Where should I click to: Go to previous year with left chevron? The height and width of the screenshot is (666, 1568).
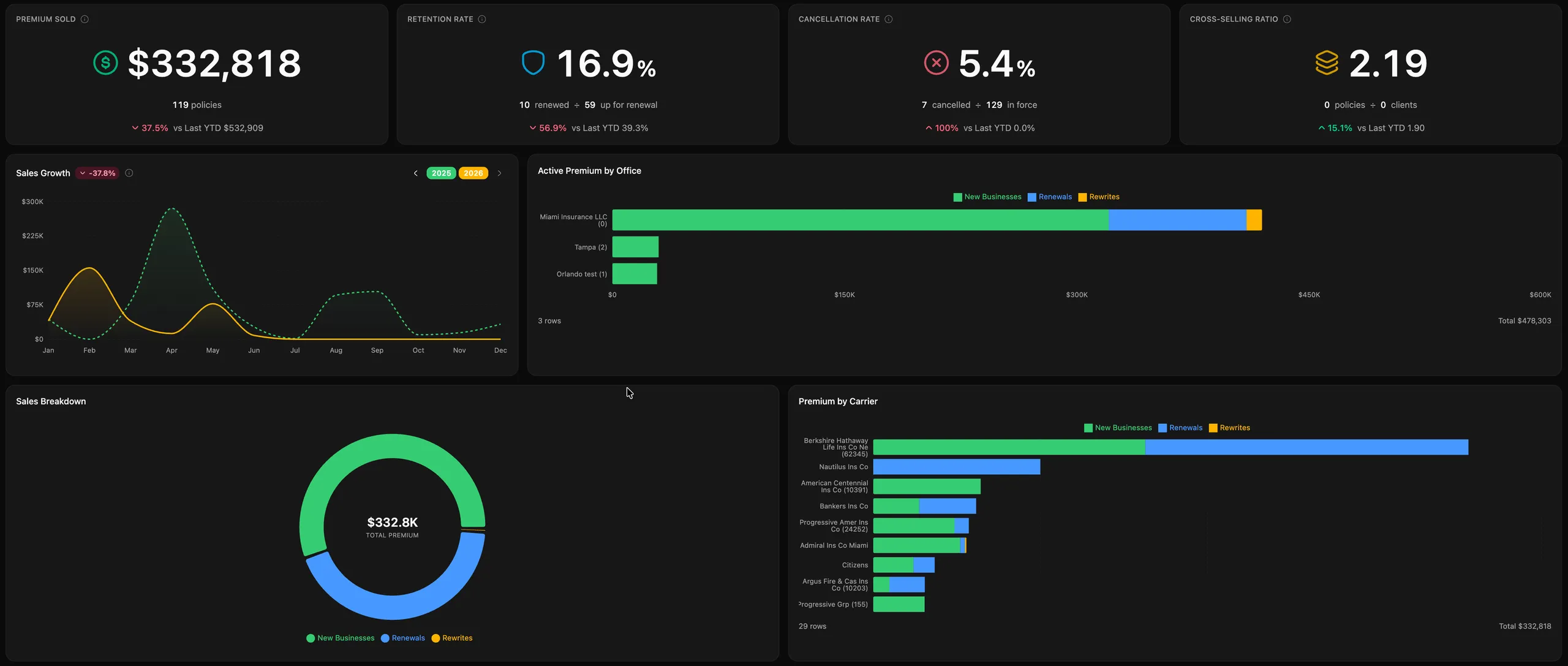416,173
